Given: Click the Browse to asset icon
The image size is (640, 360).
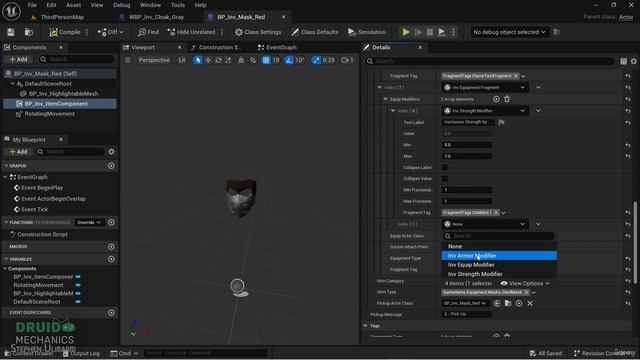Looking at the screenshot, I should tap(29, 32).
